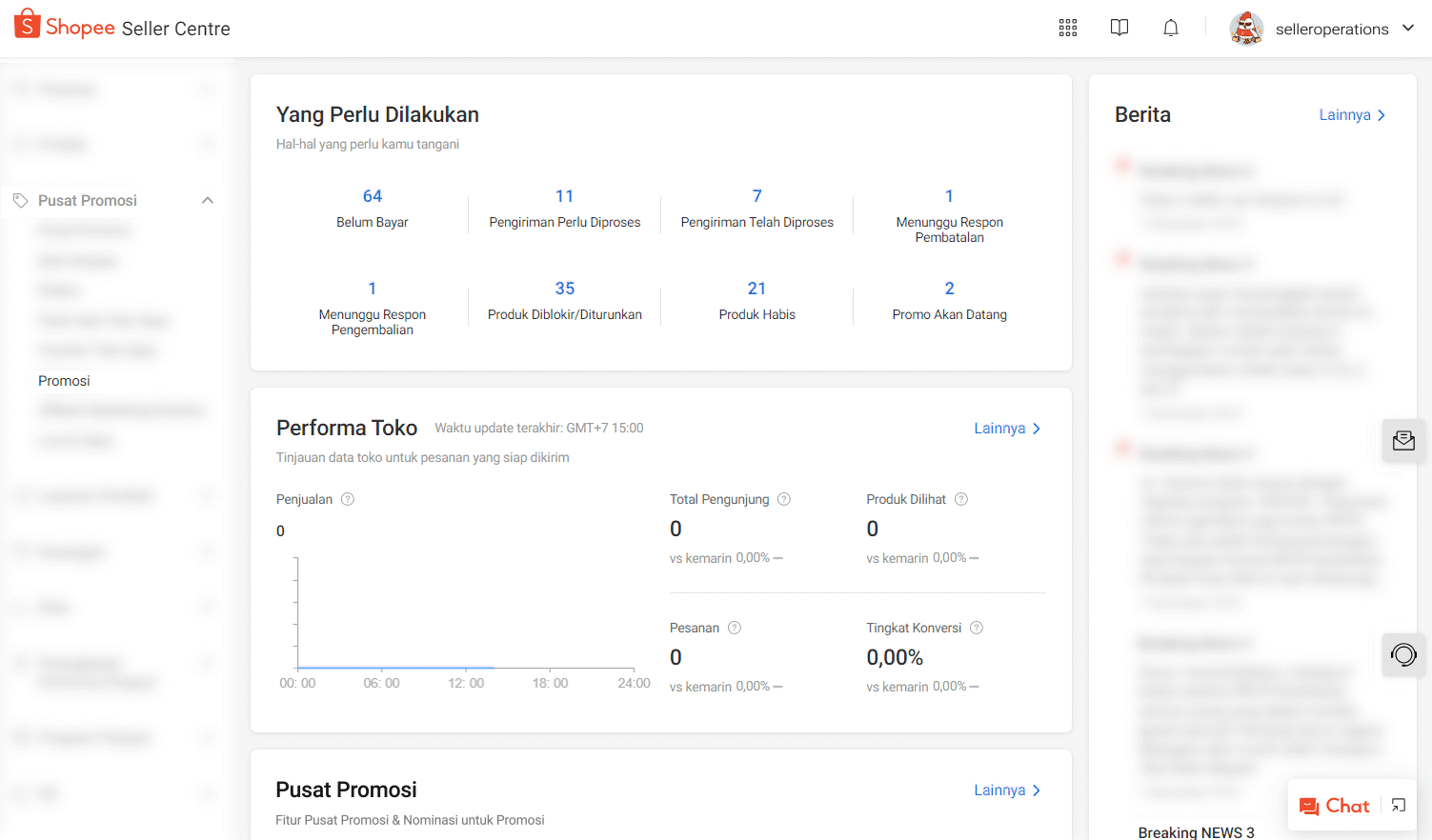View the 35 Produk Diblokir/Diturunkan items
The width and height of the screenshot is (1432, 840).
(564, 299)
